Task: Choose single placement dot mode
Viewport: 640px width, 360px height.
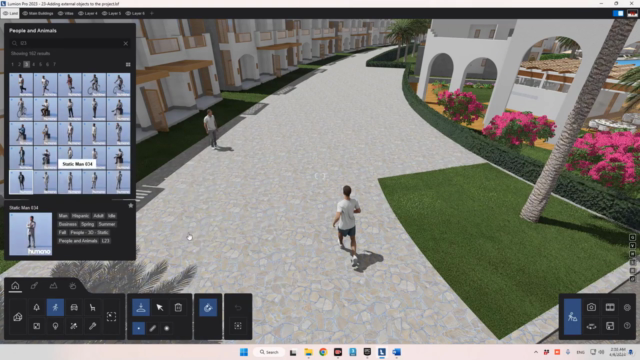Action: pyautogui.click(x=138, y=328)
